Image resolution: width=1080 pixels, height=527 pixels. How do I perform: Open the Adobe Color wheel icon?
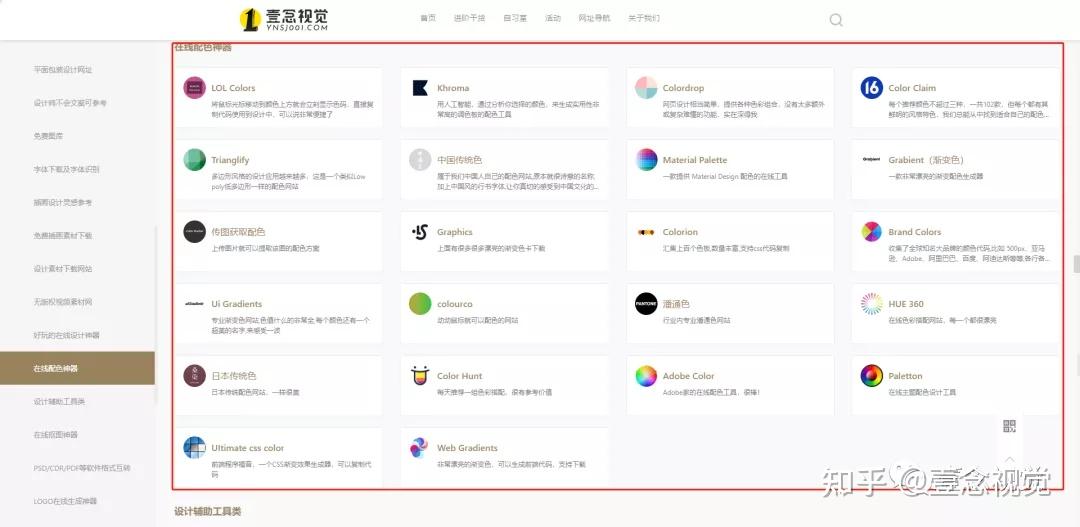pyautogui.click(x=646, y=376)
